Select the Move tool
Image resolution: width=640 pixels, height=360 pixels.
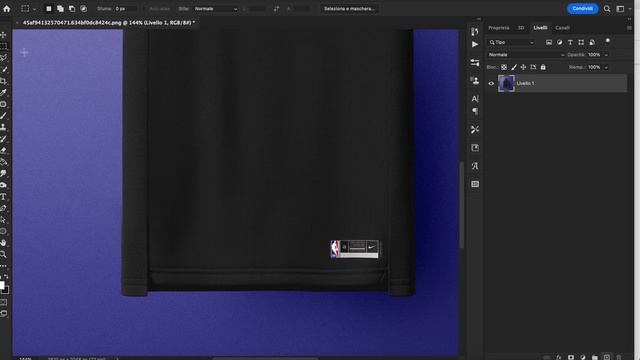pos(4,35)
